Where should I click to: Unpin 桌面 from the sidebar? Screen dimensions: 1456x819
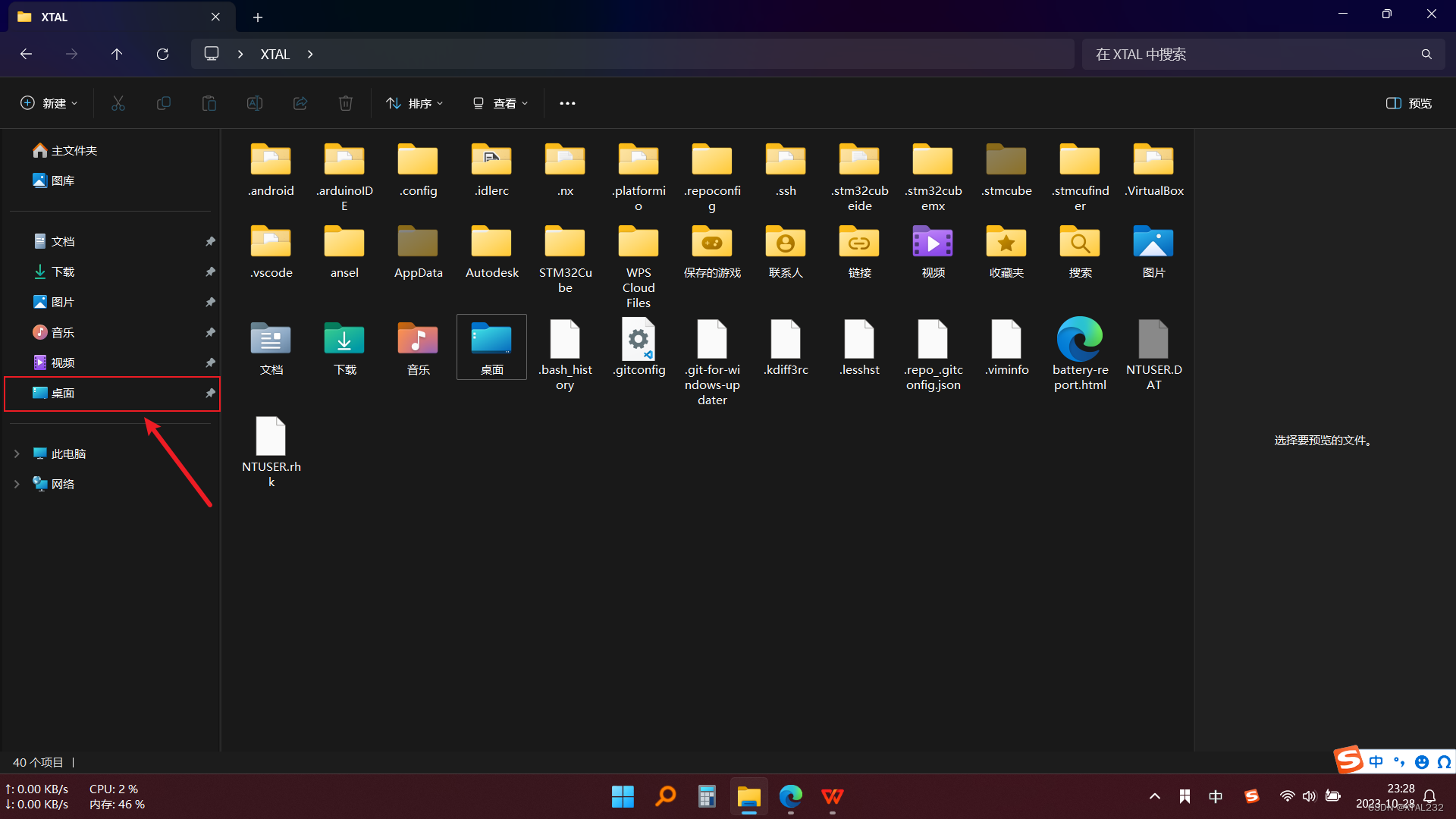coord(210,393)
